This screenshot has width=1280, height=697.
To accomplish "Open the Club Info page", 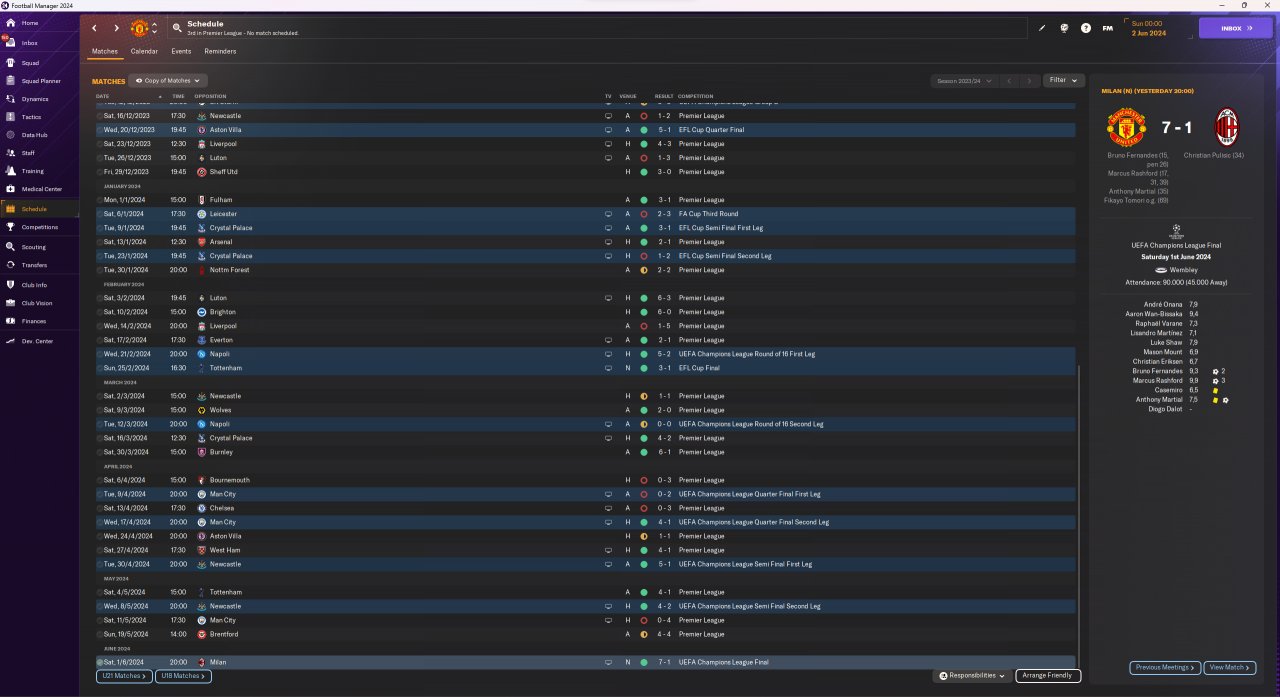I will tap(34, 285).
